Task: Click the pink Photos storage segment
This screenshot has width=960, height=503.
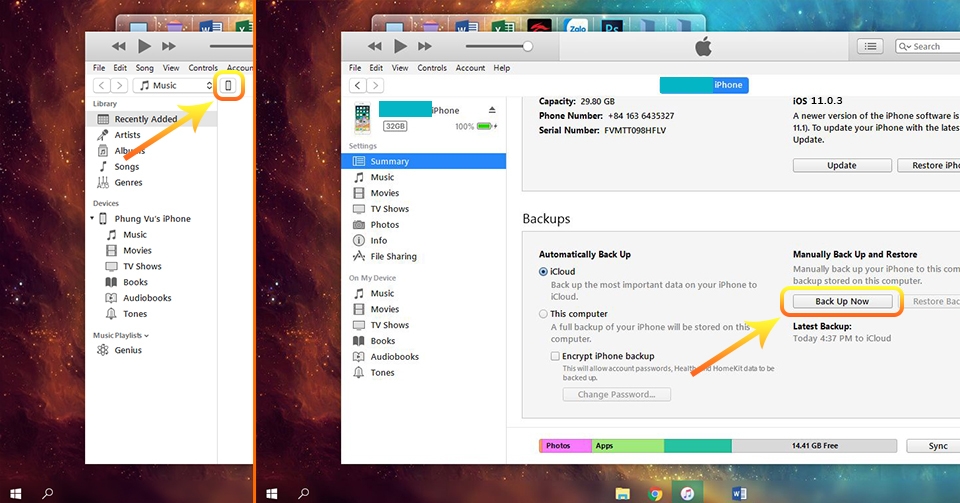Action: click(x=566, y=446)
